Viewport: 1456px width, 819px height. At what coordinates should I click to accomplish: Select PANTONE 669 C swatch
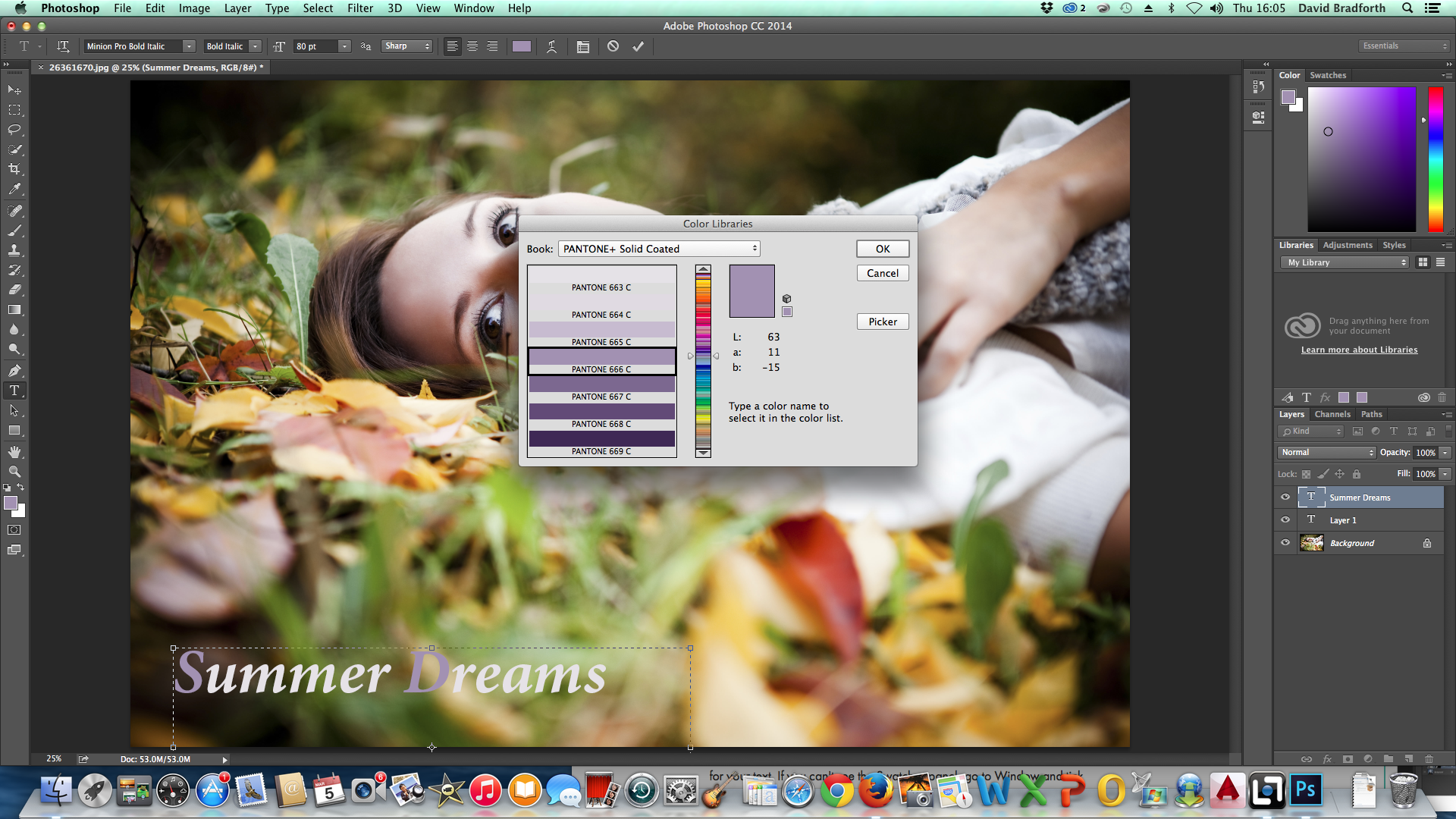pos(601,444)
